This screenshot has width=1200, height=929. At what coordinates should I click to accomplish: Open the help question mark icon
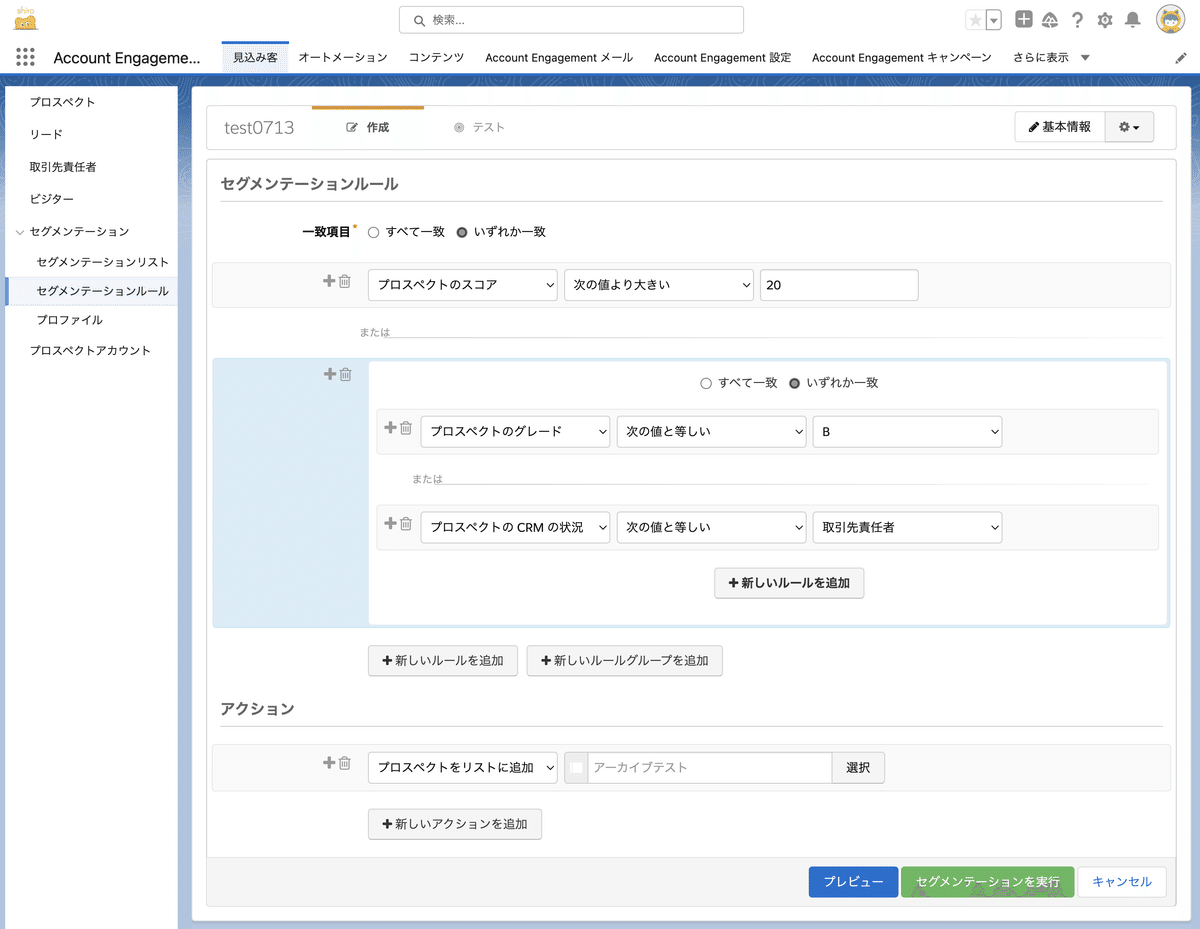[1077, 20]
